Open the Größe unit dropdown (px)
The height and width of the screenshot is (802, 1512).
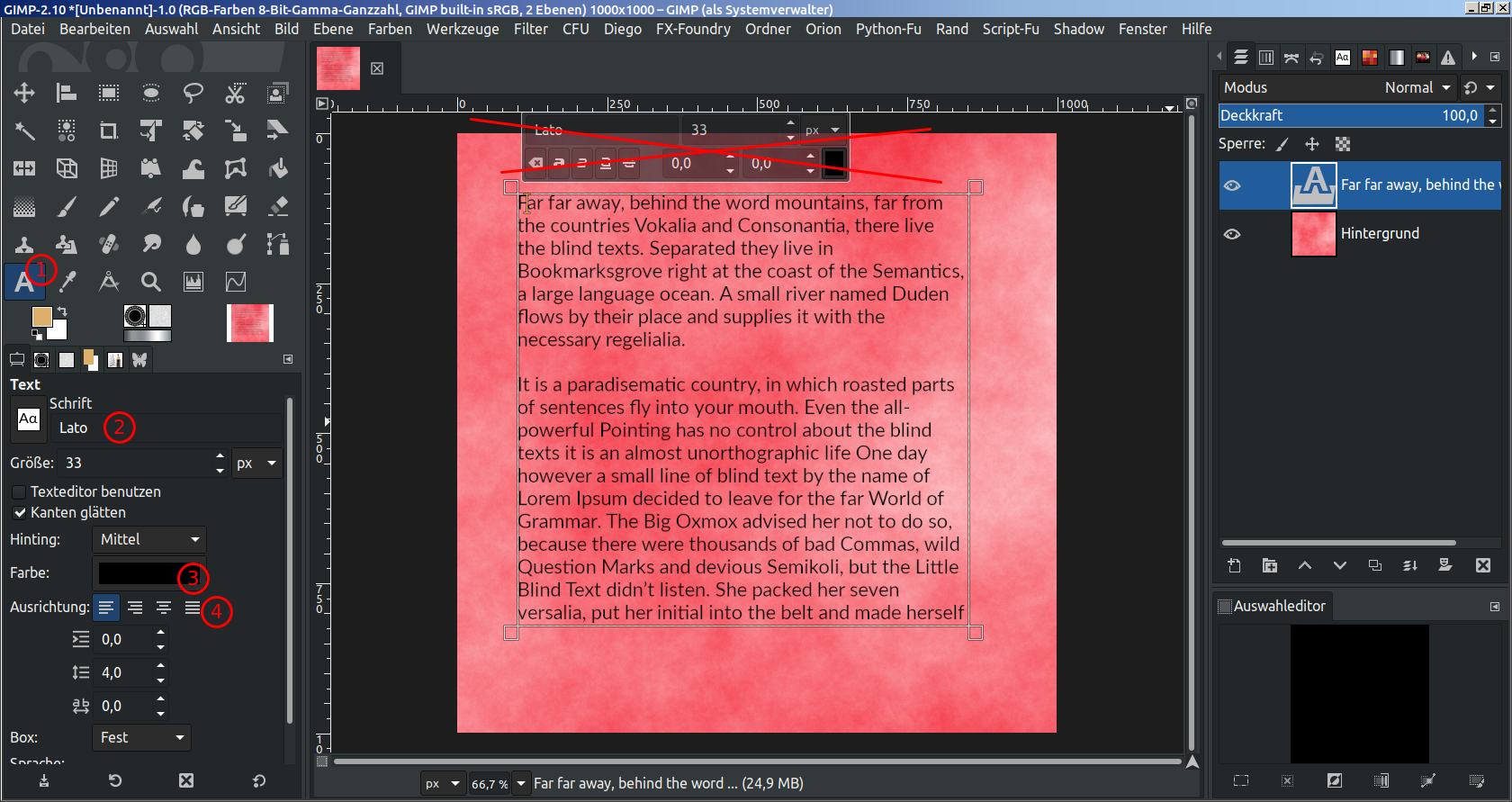(x=256, y=464)
